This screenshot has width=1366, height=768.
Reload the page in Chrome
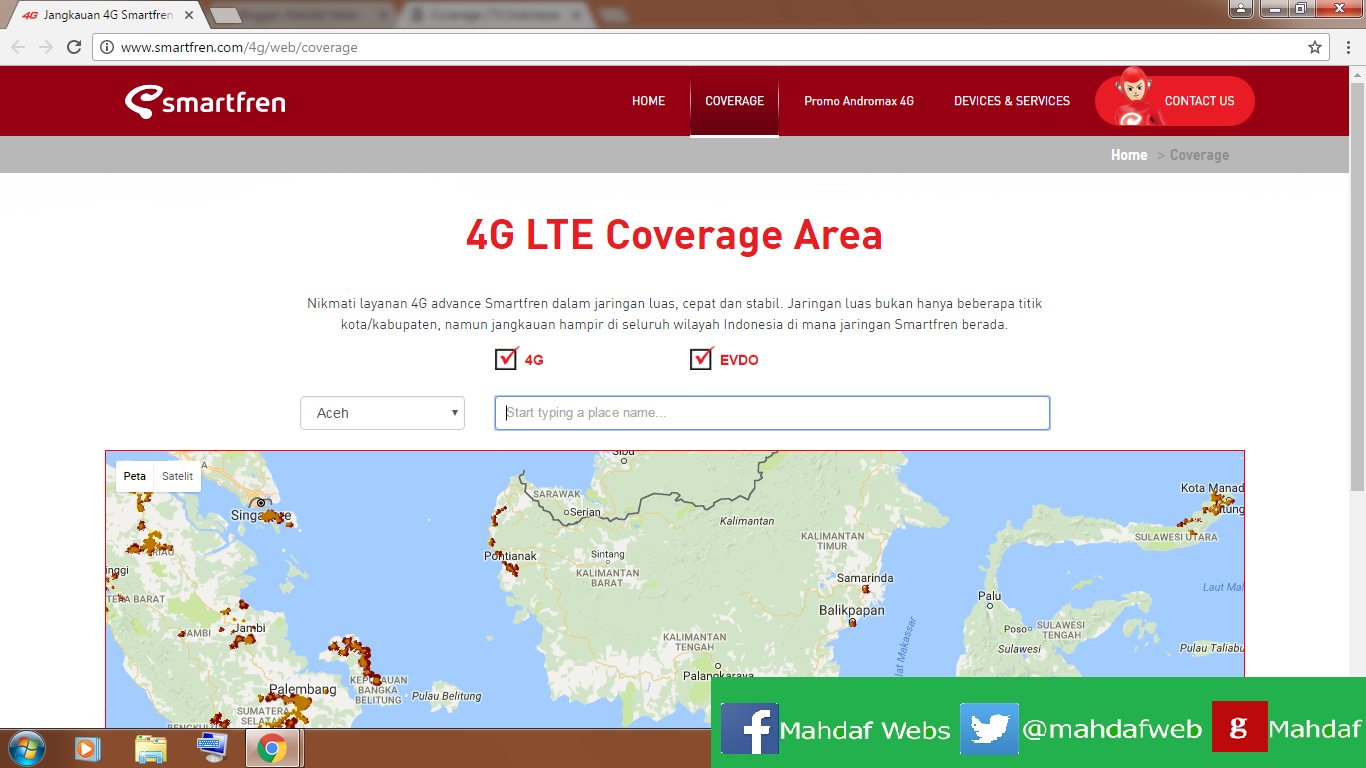73,47
